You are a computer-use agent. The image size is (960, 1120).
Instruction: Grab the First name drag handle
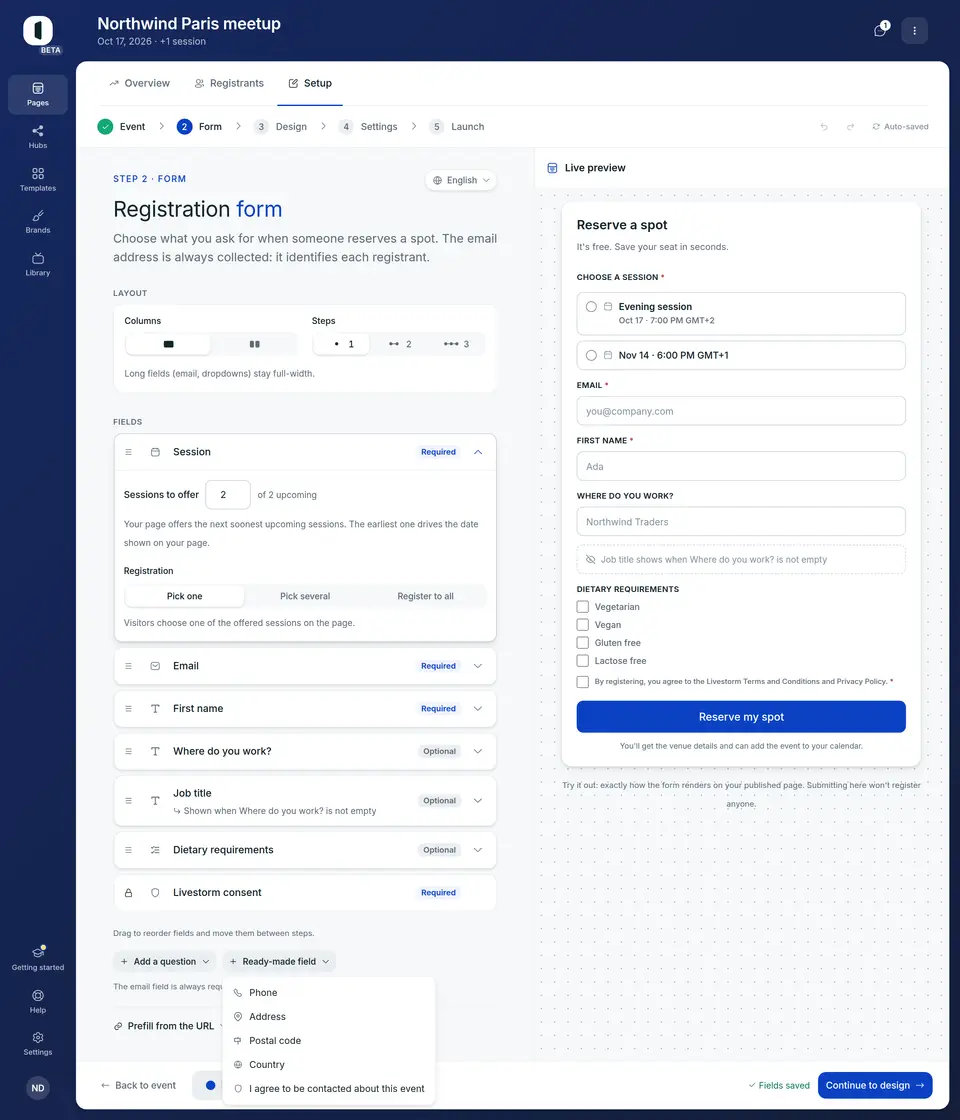[129, 709]
